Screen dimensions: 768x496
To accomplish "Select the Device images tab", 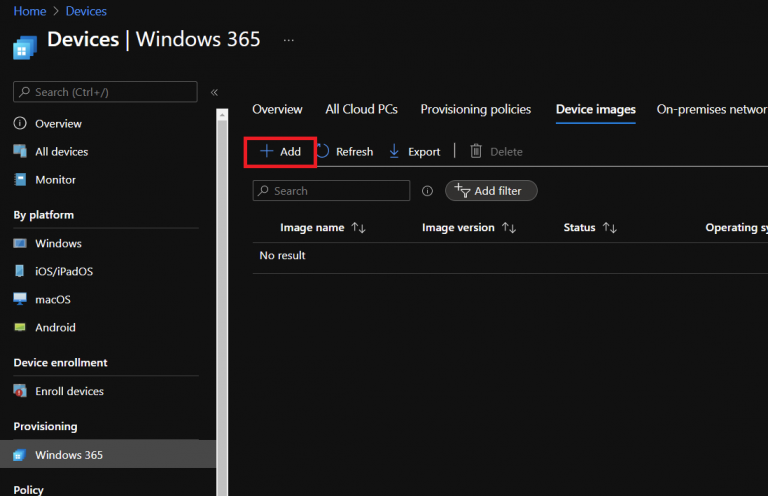I will pos(596,110).
